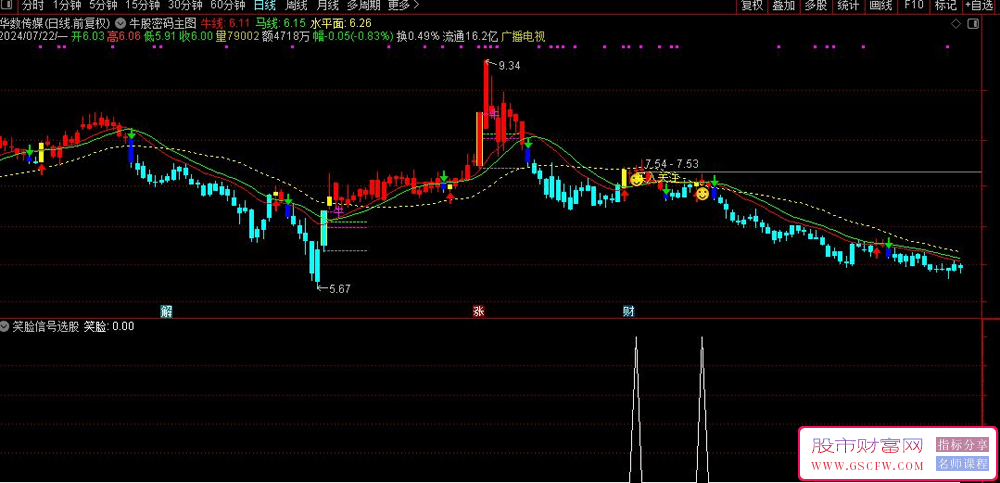Click the 流通16.2亿 float value
The image size is (1000, 483).
click(x=469, y=36)
